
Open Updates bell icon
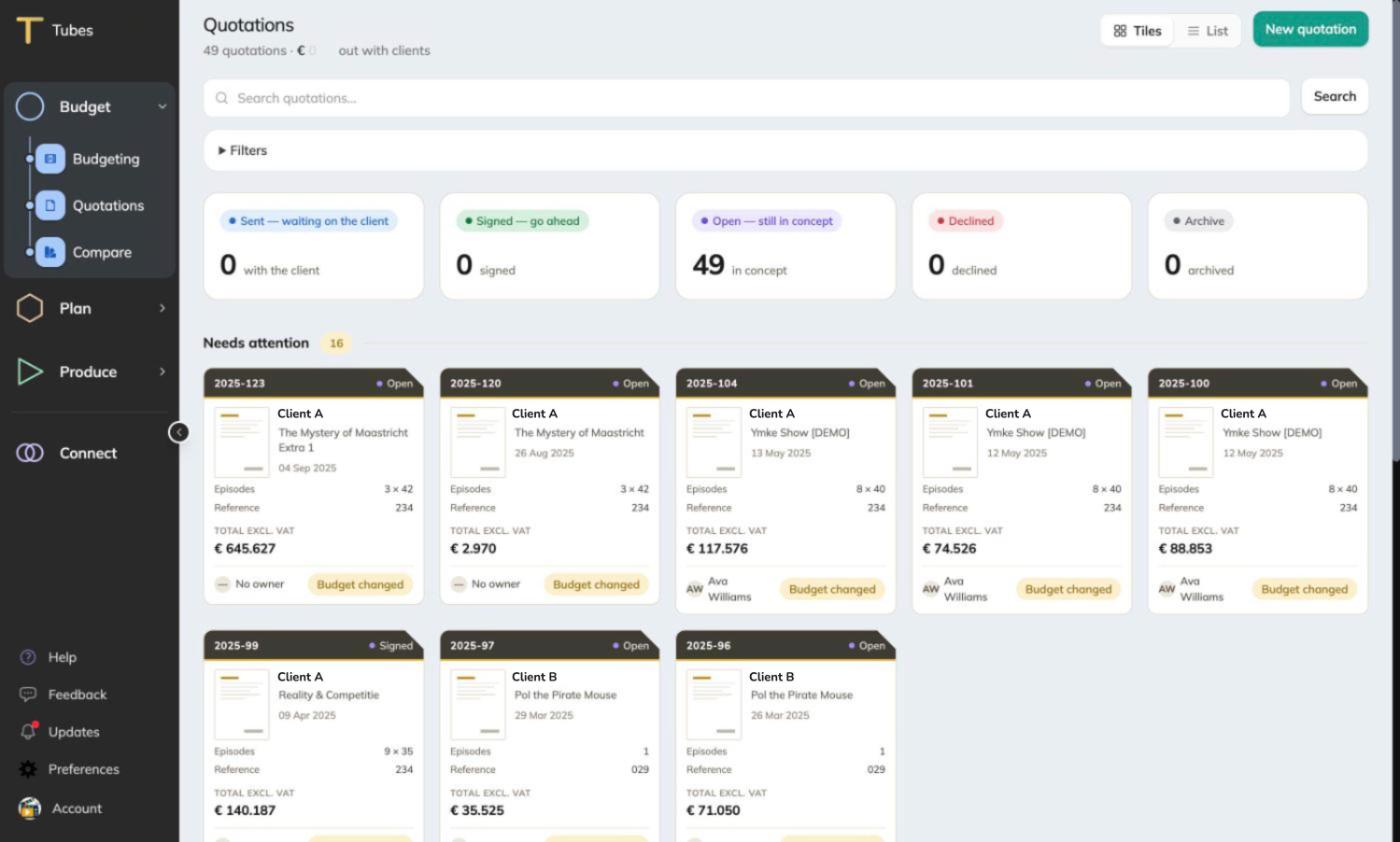coord(28,731)
